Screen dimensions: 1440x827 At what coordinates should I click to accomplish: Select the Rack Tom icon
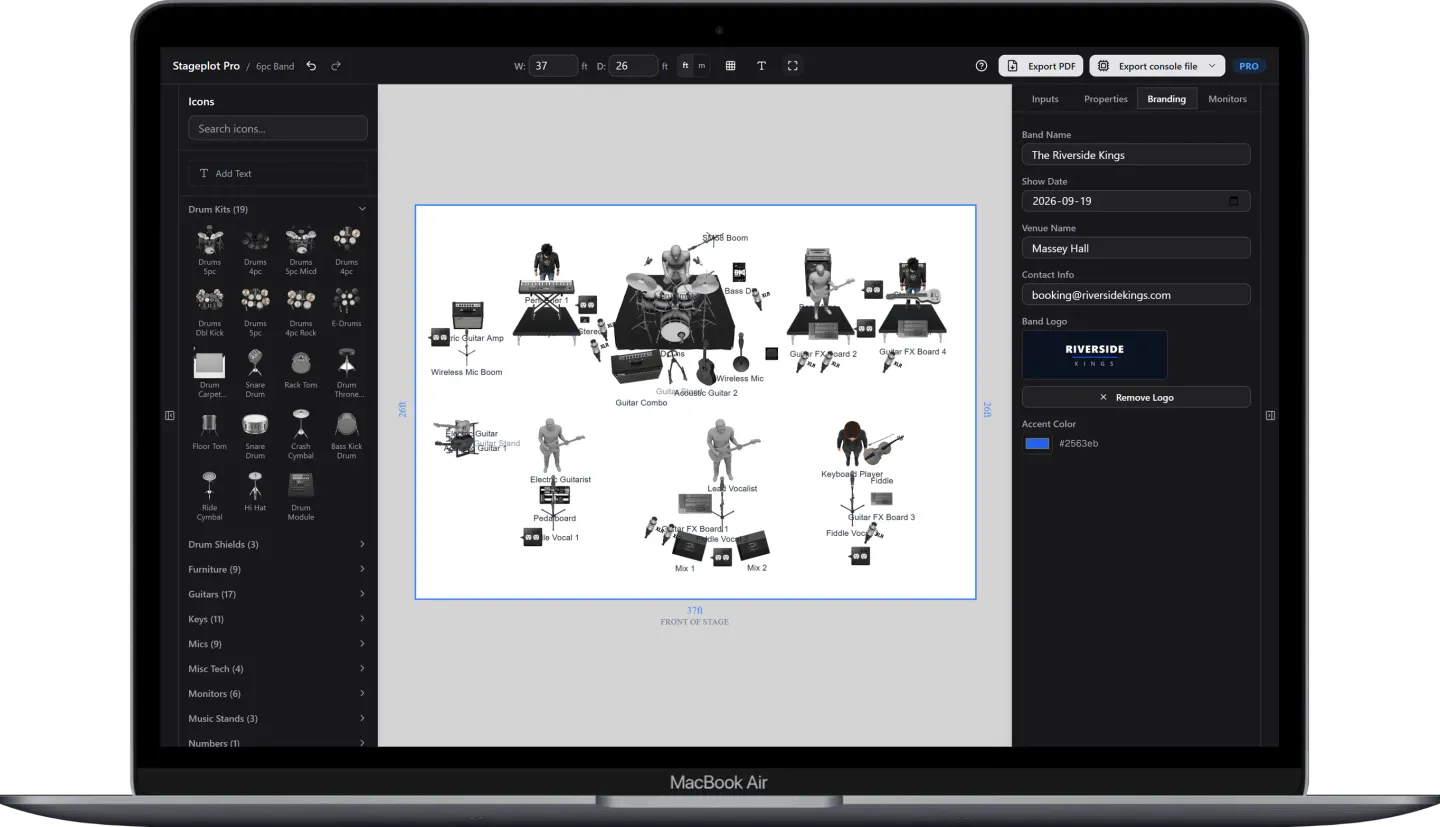pos(301,369)
